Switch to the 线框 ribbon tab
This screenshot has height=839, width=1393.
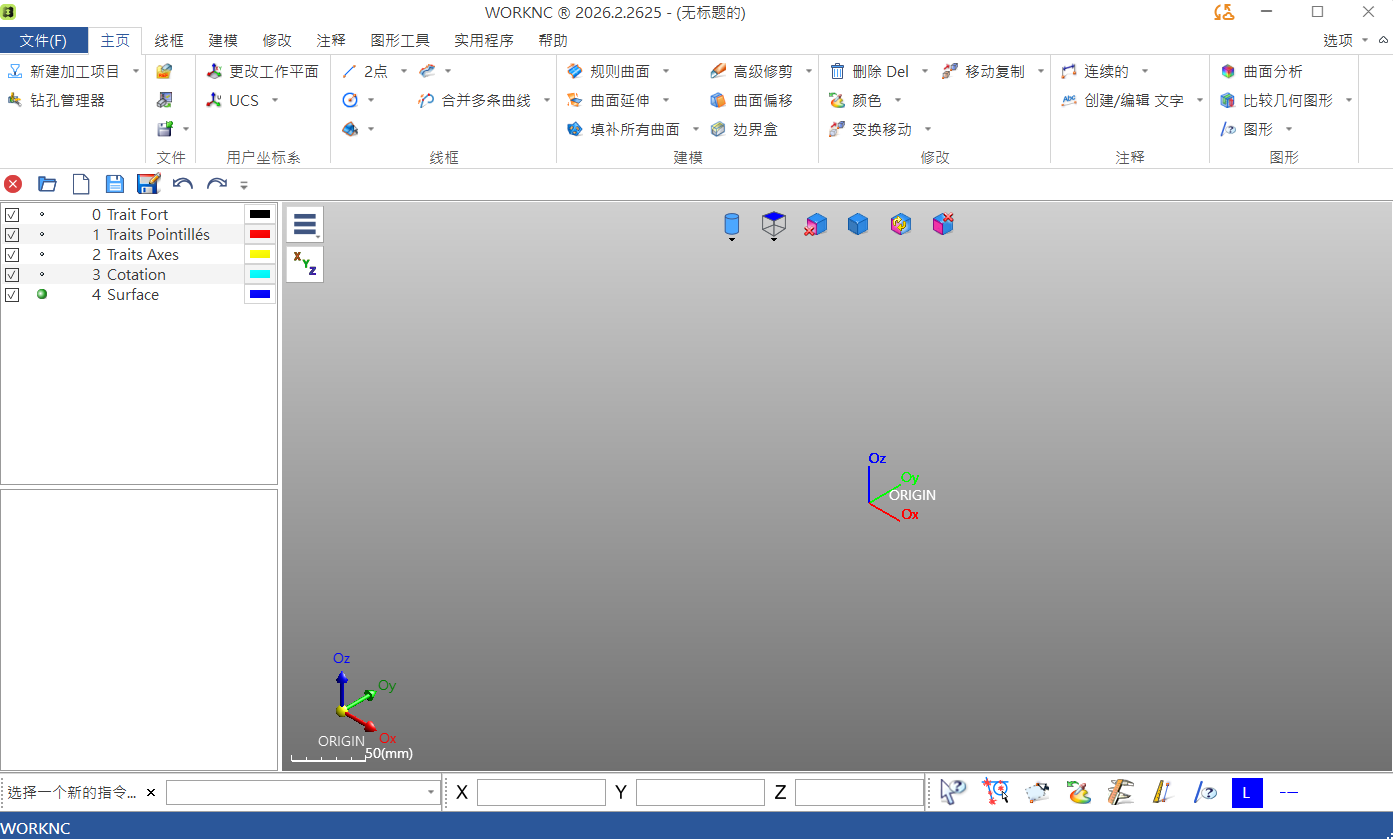169,41
